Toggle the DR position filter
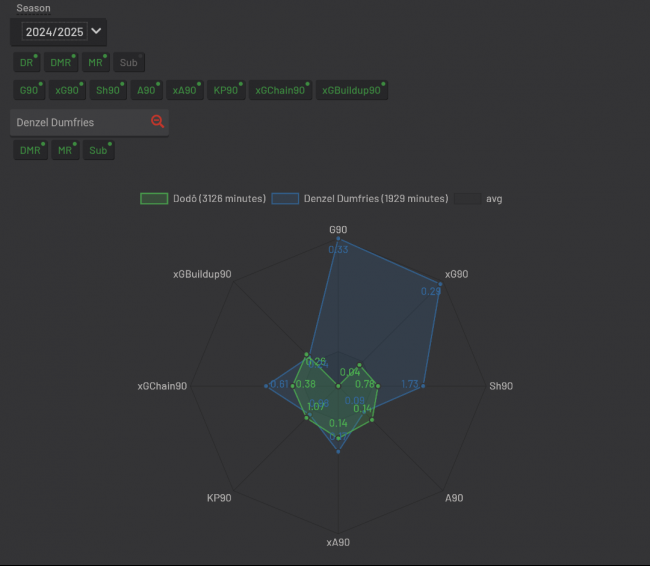This screenshot has height=566, width=650. (x=27, y=62)
